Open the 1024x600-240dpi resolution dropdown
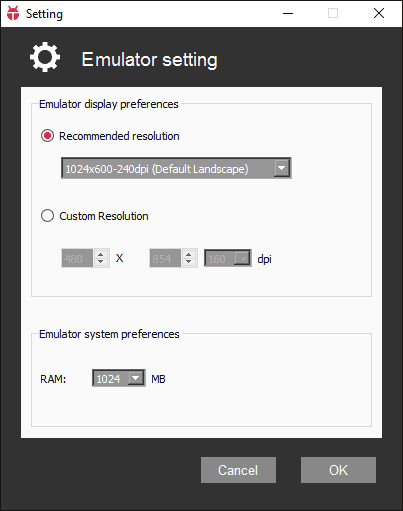 point(176,168)
